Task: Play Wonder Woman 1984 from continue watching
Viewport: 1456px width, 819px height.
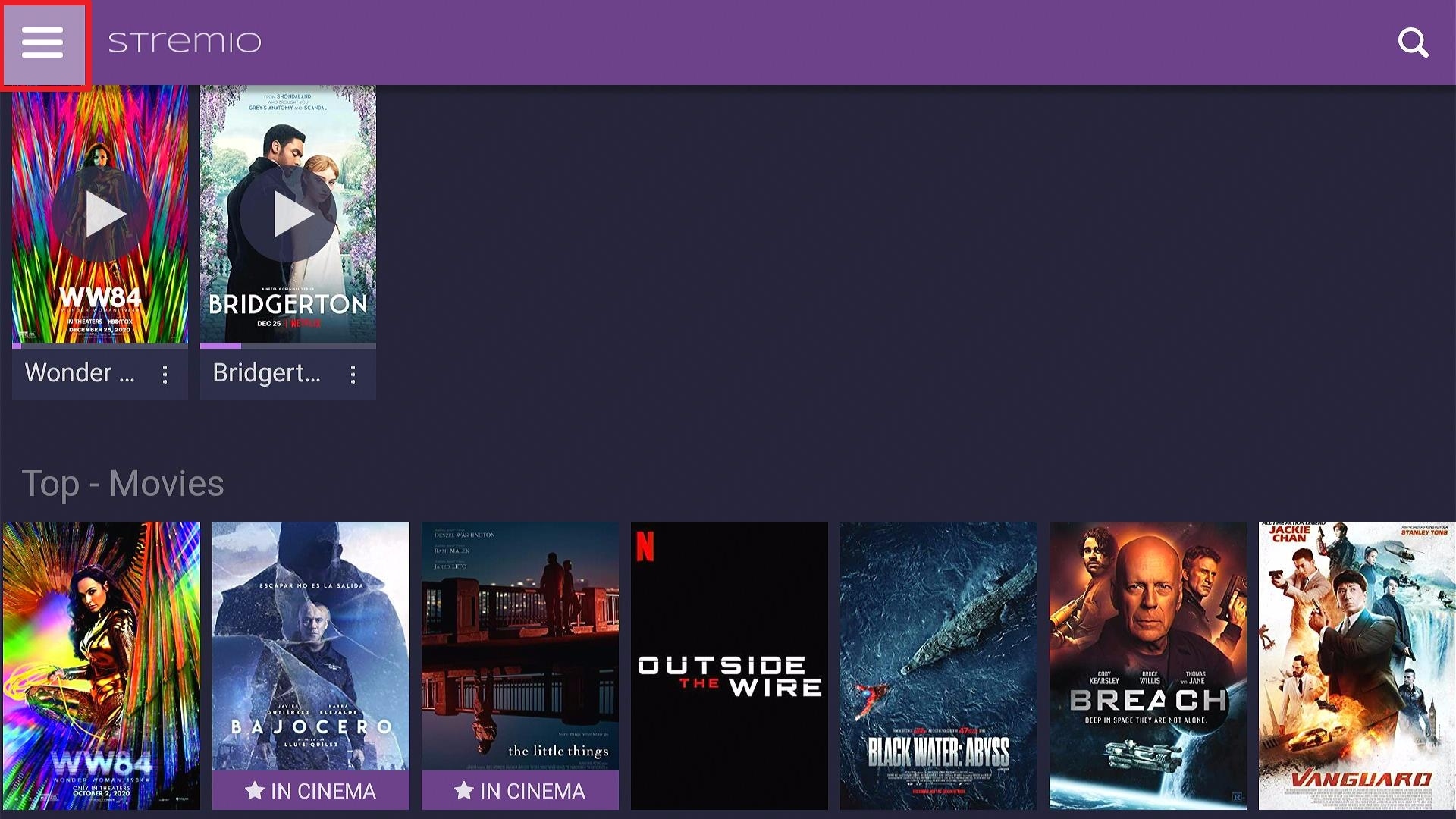Action: 100,214
